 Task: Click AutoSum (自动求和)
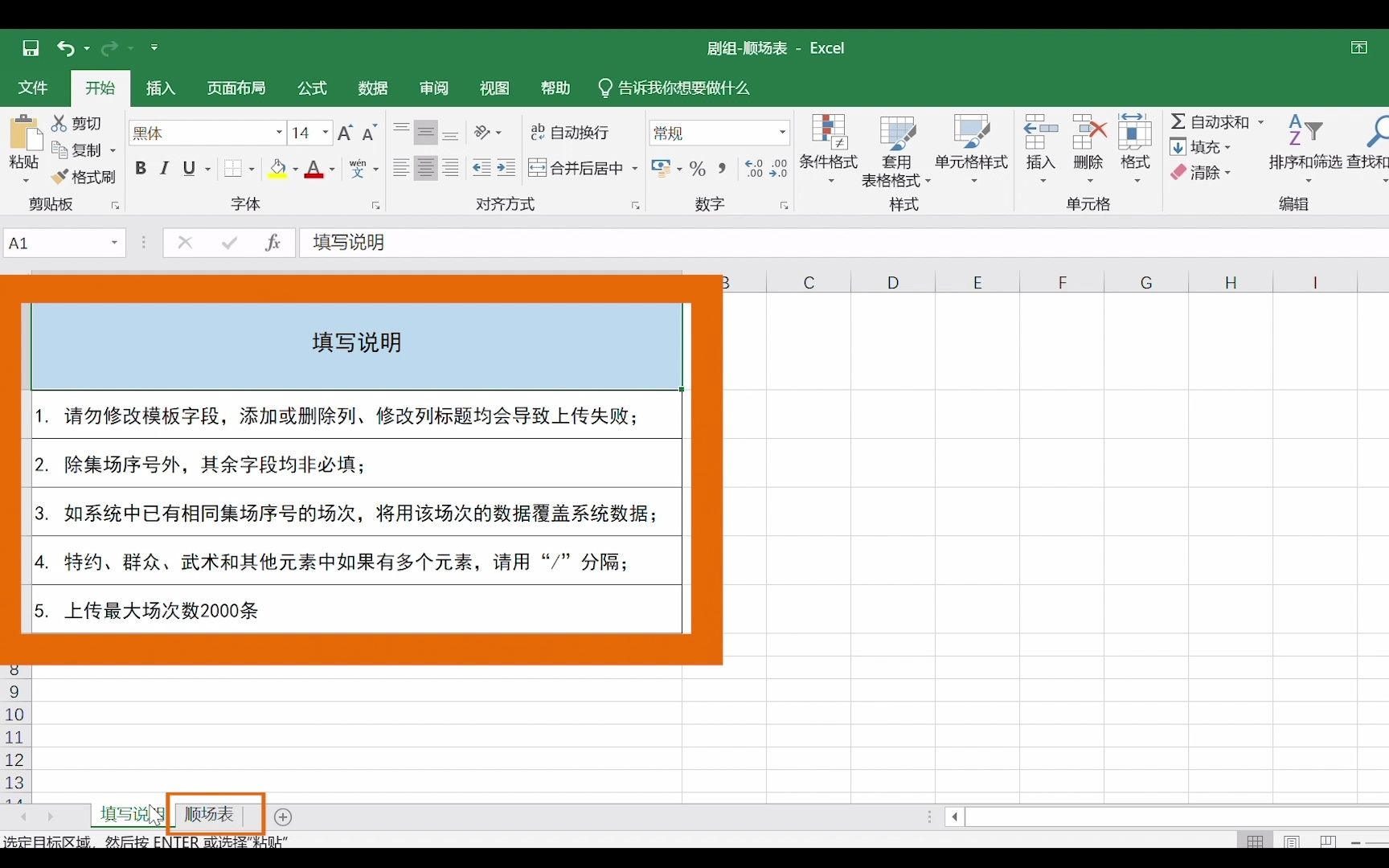(x=1210, y=122)
